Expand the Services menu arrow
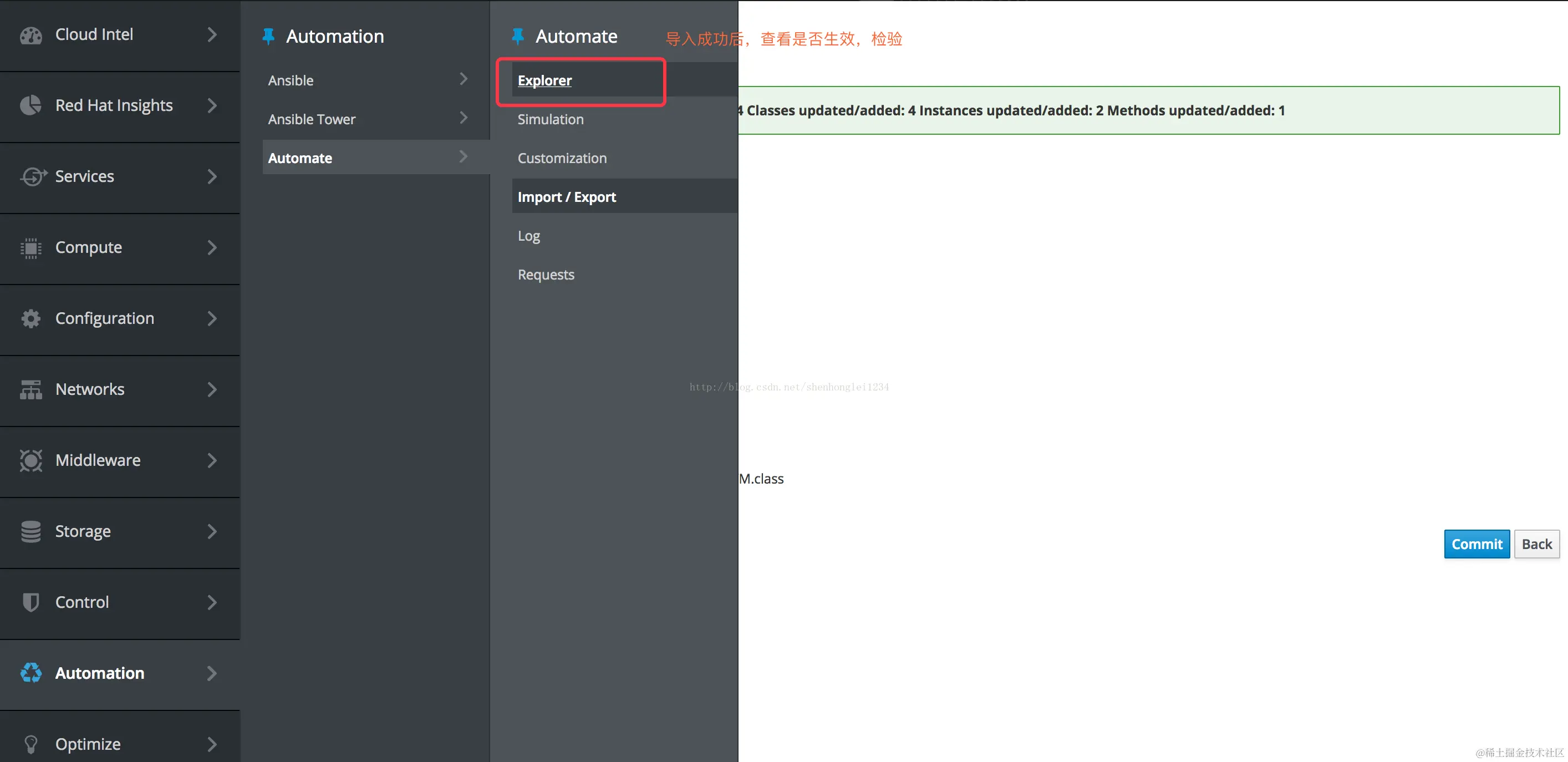 [x=212, y=176]
